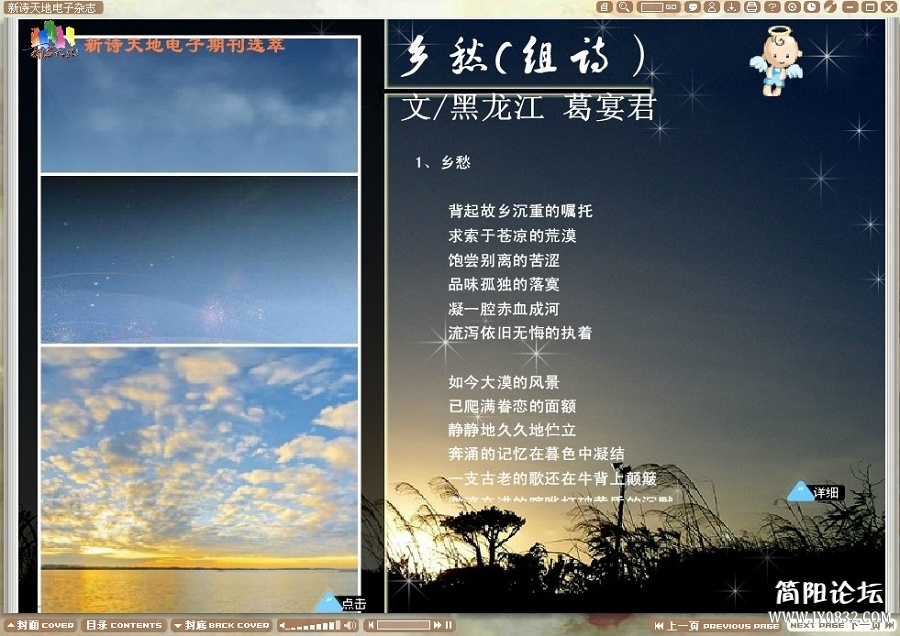The height and width of the screenshot is (636, 900).
Task: Maximize the magazine window
Action: pos(870,7)
